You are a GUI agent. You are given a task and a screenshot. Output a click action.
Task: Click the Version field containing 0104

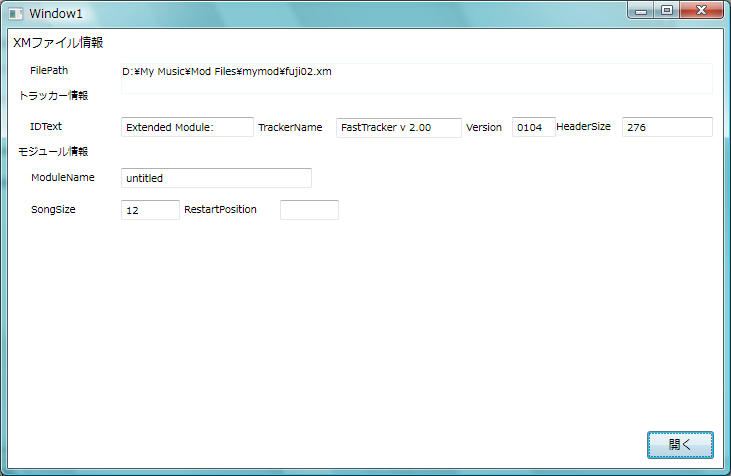point(533,127)
